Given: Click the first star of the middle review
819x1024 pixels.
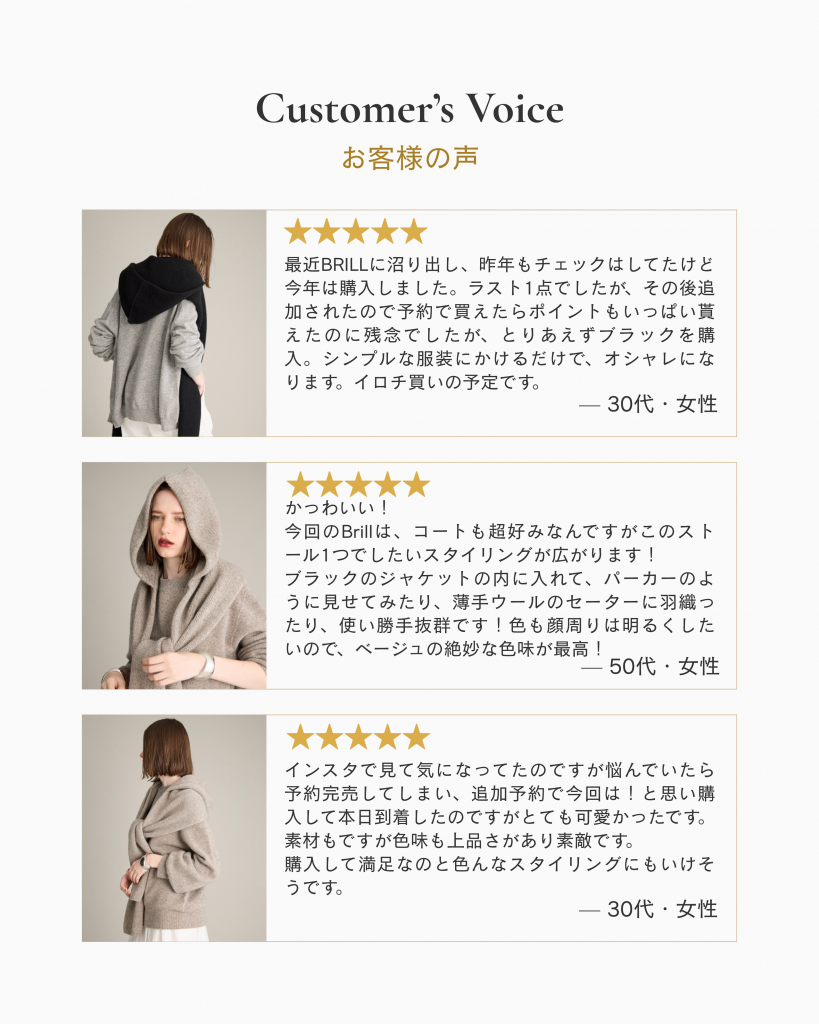Looking at the screenshot, I should click(x=300, y=485).
